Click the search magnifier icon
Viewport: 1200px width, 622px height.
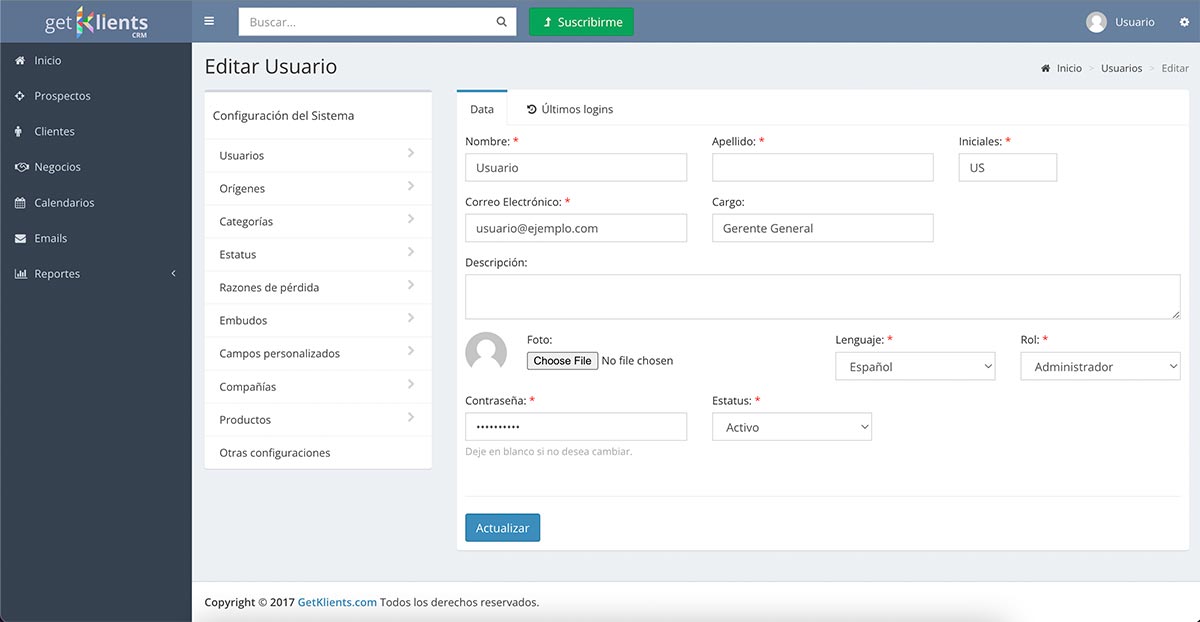[501, 22]
